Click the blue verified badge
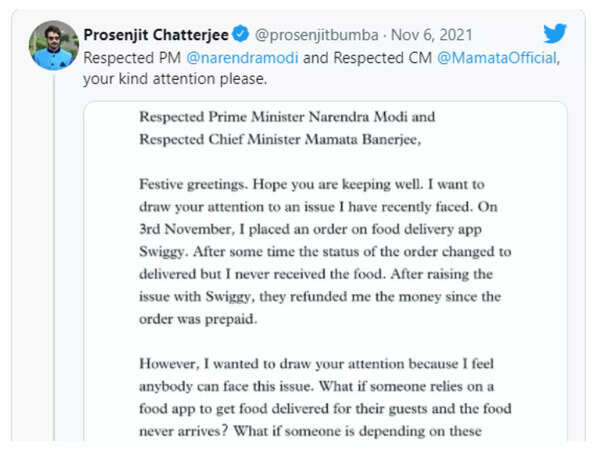Viewport: 600px width, 450px height. 241,36
